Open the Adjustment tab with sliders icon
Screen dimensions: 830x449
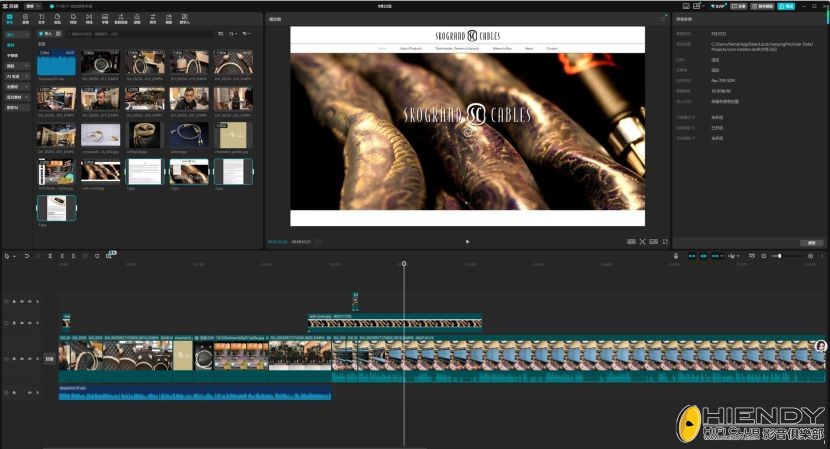(152, 19)
